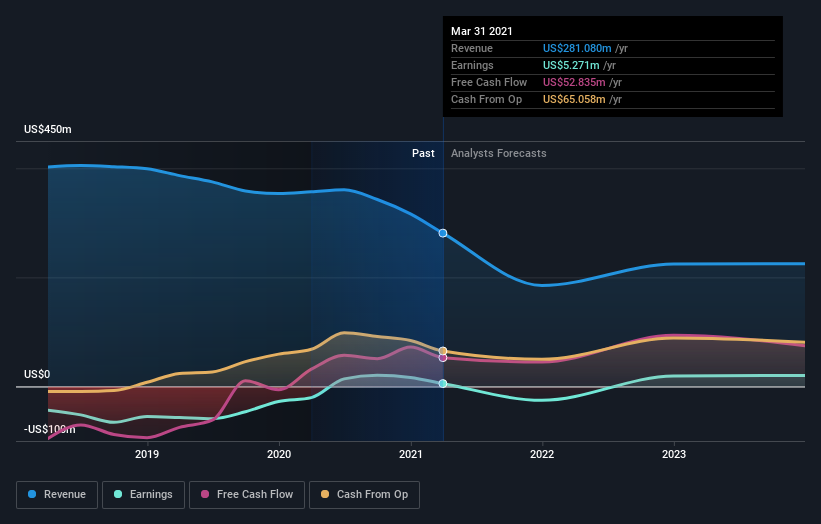Click the 'Past' section label
Image resolution: width=821 pixels, height=524 pixels.
click(423, 153)
